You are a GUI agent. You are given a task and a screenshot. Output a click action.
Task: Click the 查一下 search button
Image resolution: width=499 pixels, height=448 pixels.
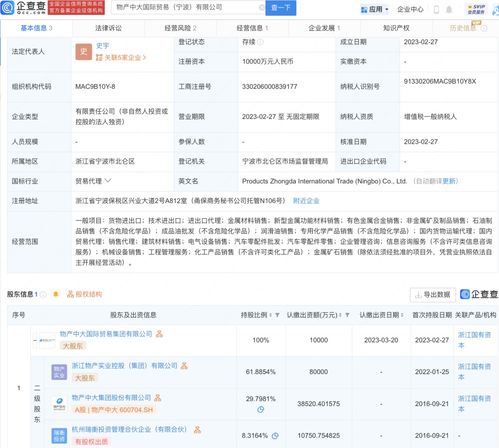280,8
